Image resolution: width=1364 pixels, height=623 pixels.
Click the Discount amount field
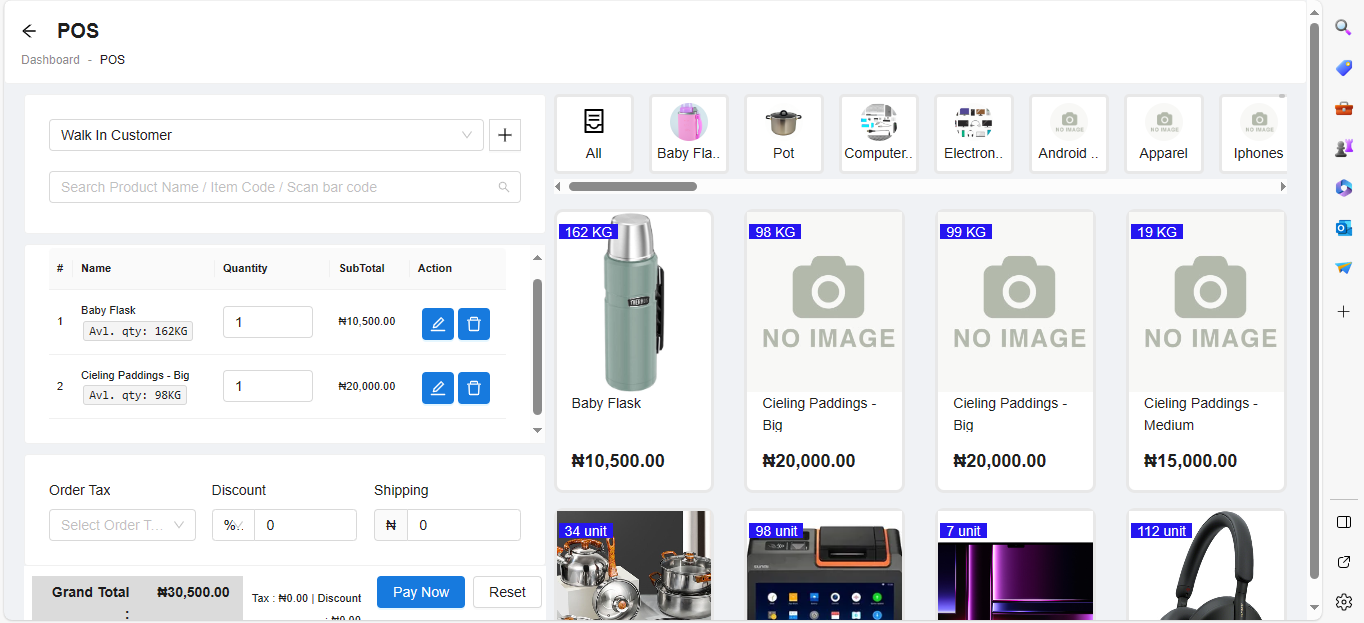tap(305, 525)
